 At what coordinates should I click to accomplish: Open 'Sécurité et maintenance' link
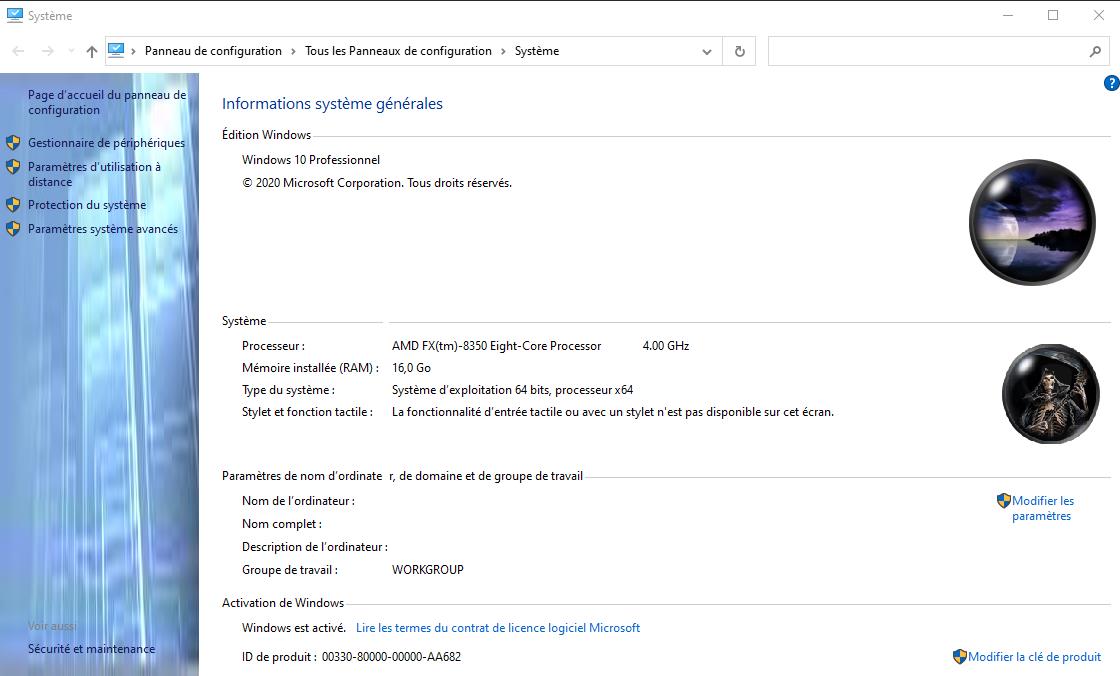coord(91,649)
